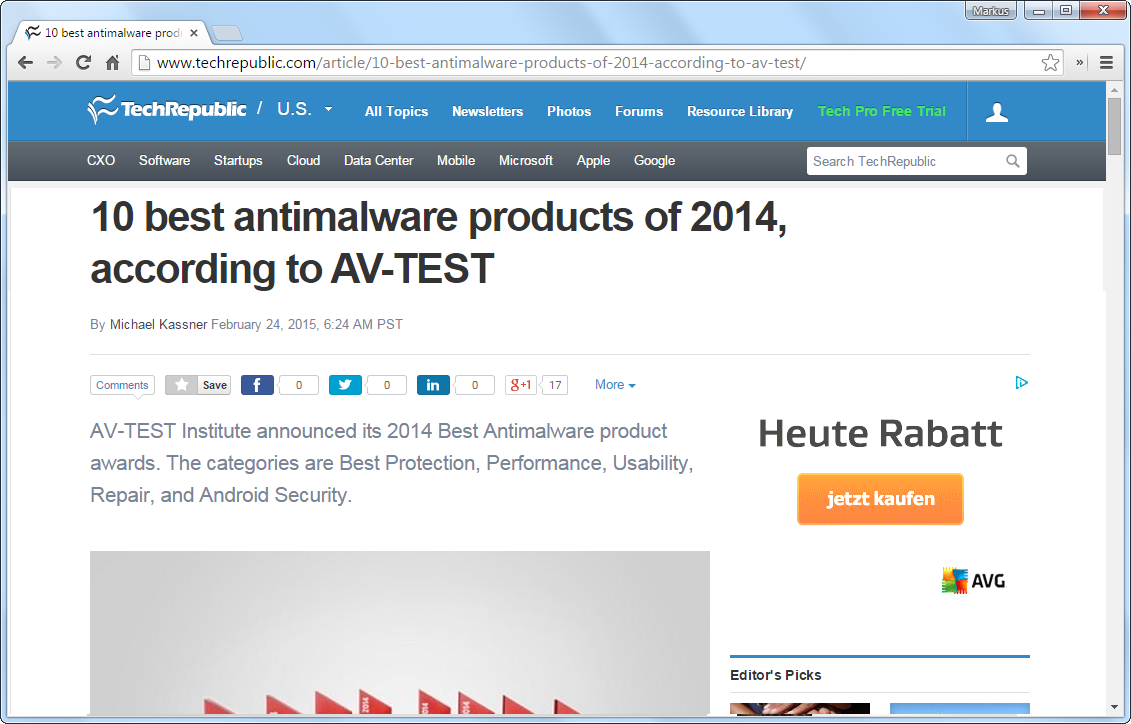The height and width of the screenshot is (724, 1131).
Task: Click the page vertical scrollbar thumb
Action: coord(1114,126)
